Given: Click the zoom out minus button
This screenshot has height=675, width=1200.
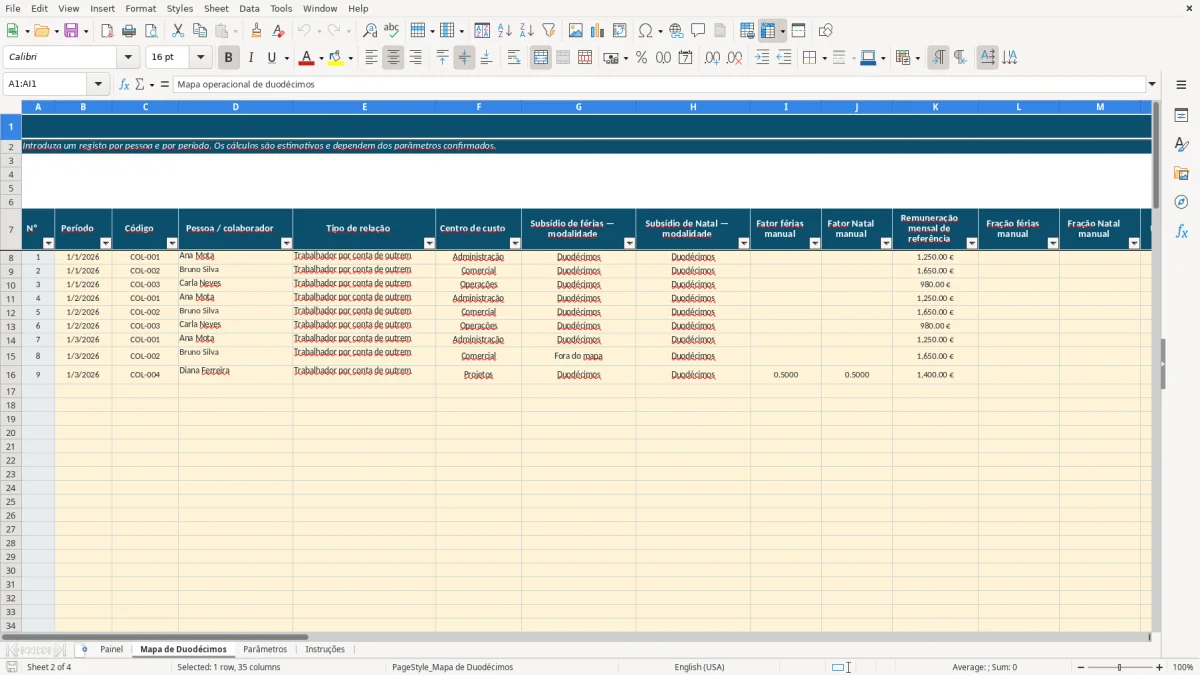Looking at the screenshot, I should [x=1081, y=667].
